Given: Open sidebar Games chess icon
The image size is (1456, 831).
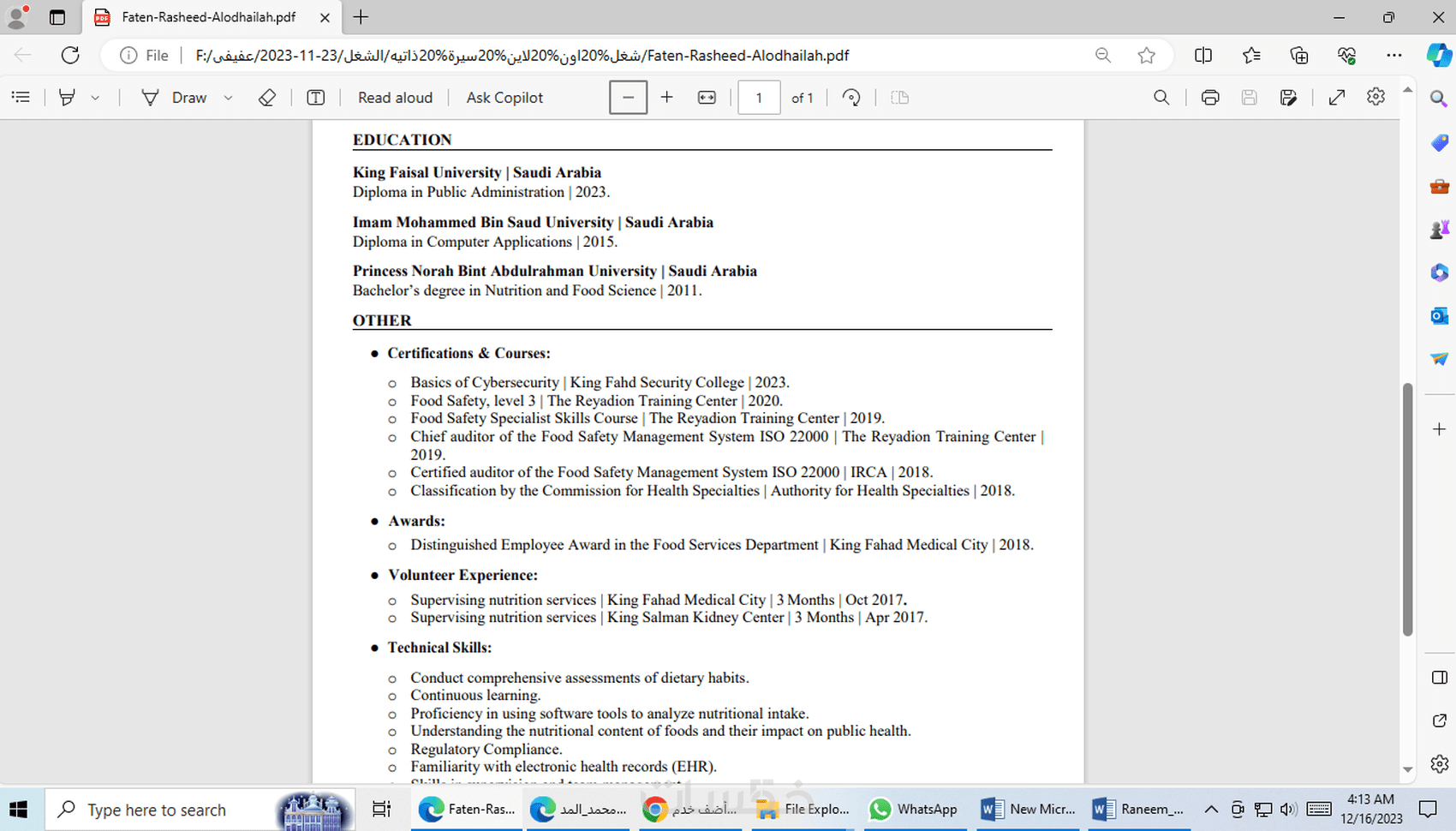Looking at the screenshot, I should [x=1439, y=229].
